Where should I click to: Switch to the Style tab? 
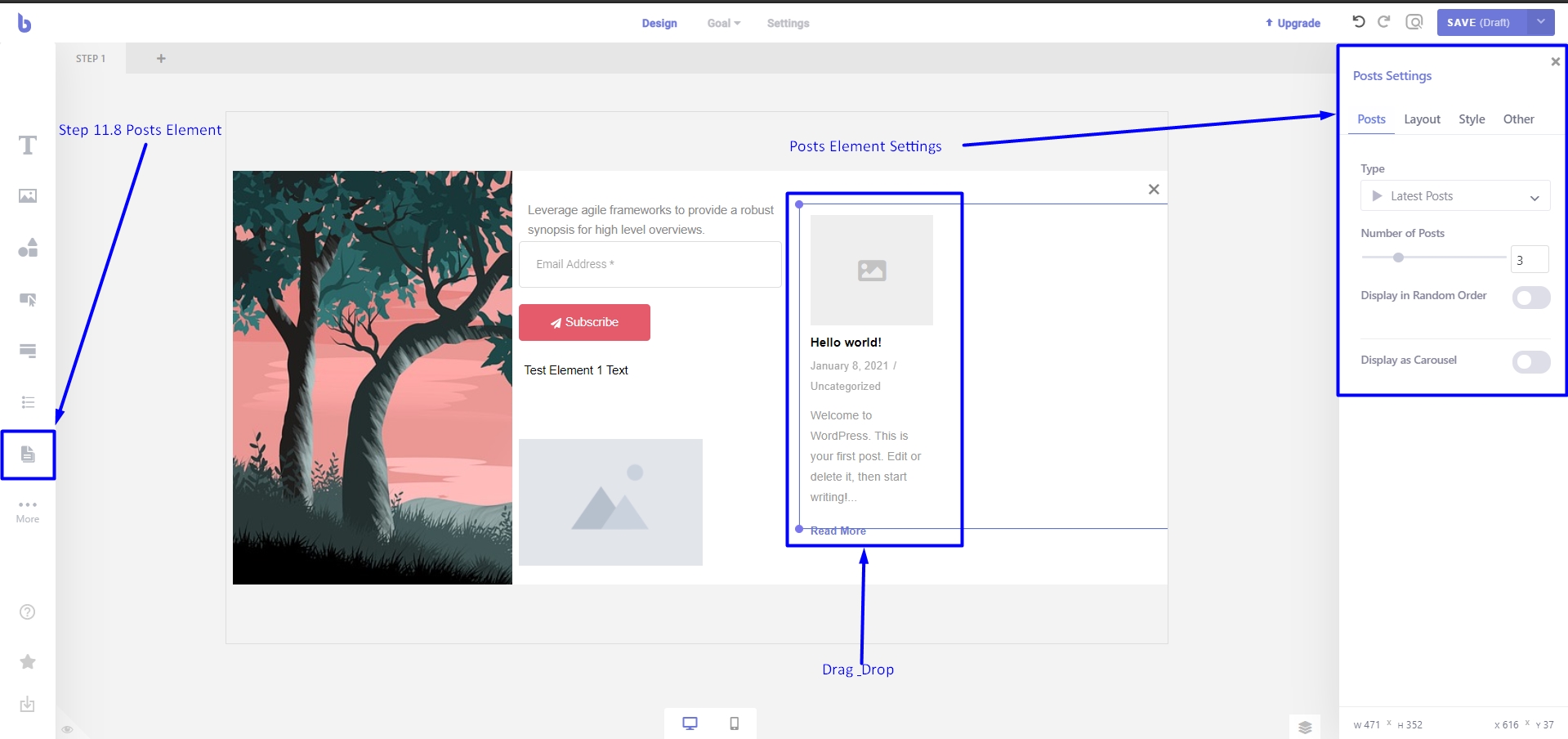1472,119
